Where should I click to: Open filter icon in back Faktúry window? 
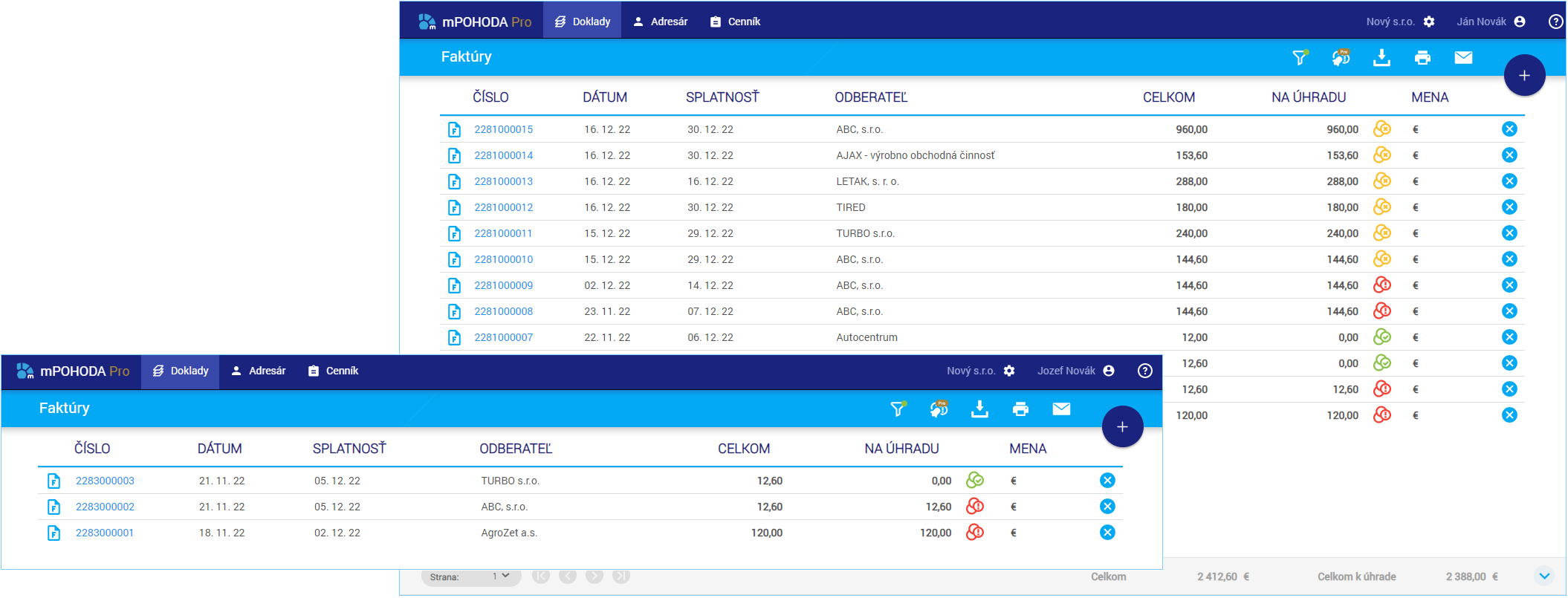pos(1300,57)
